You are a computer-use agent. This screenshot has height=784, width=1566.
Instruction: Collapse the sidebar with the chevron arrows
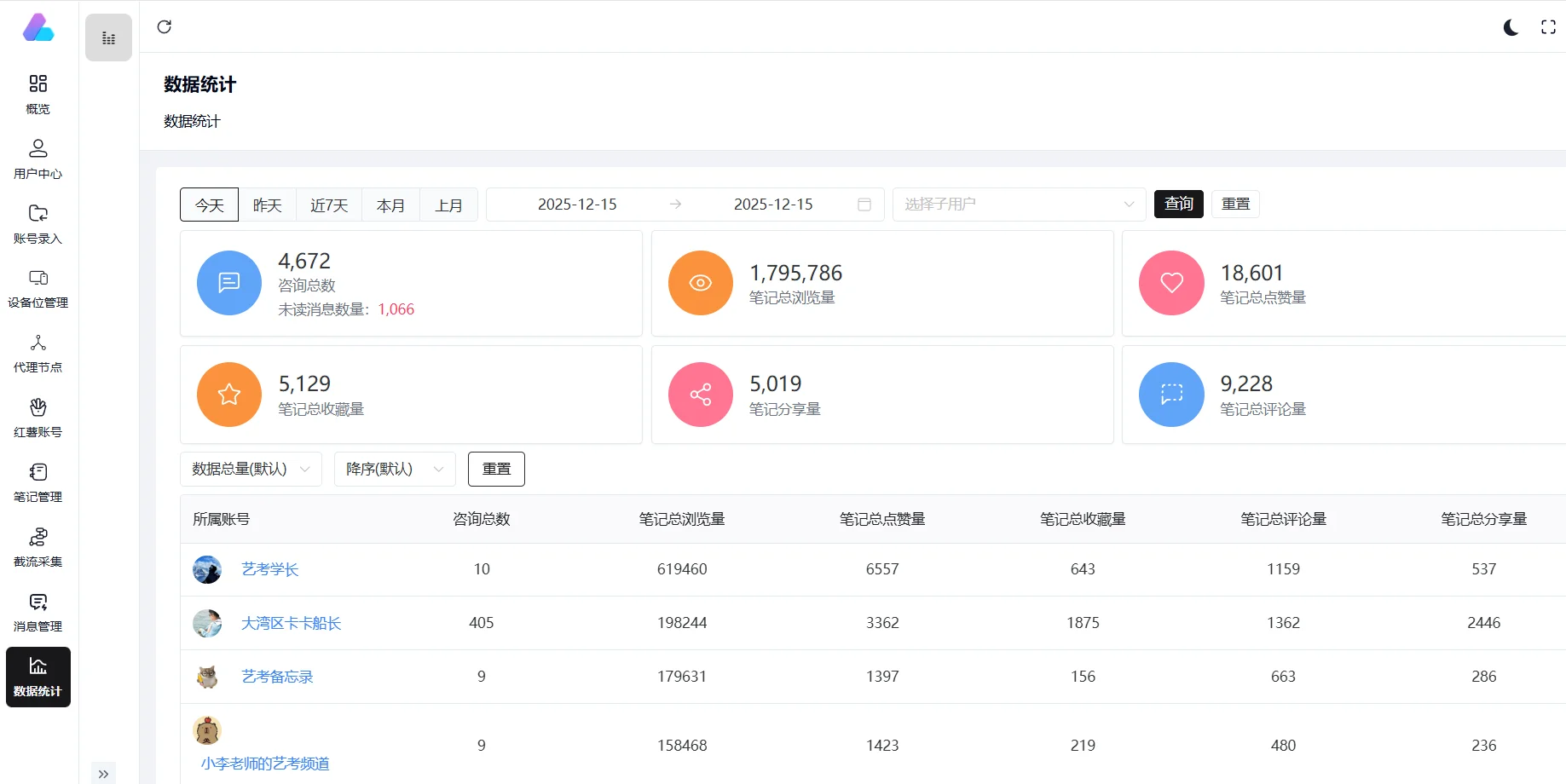coord(104,773)
